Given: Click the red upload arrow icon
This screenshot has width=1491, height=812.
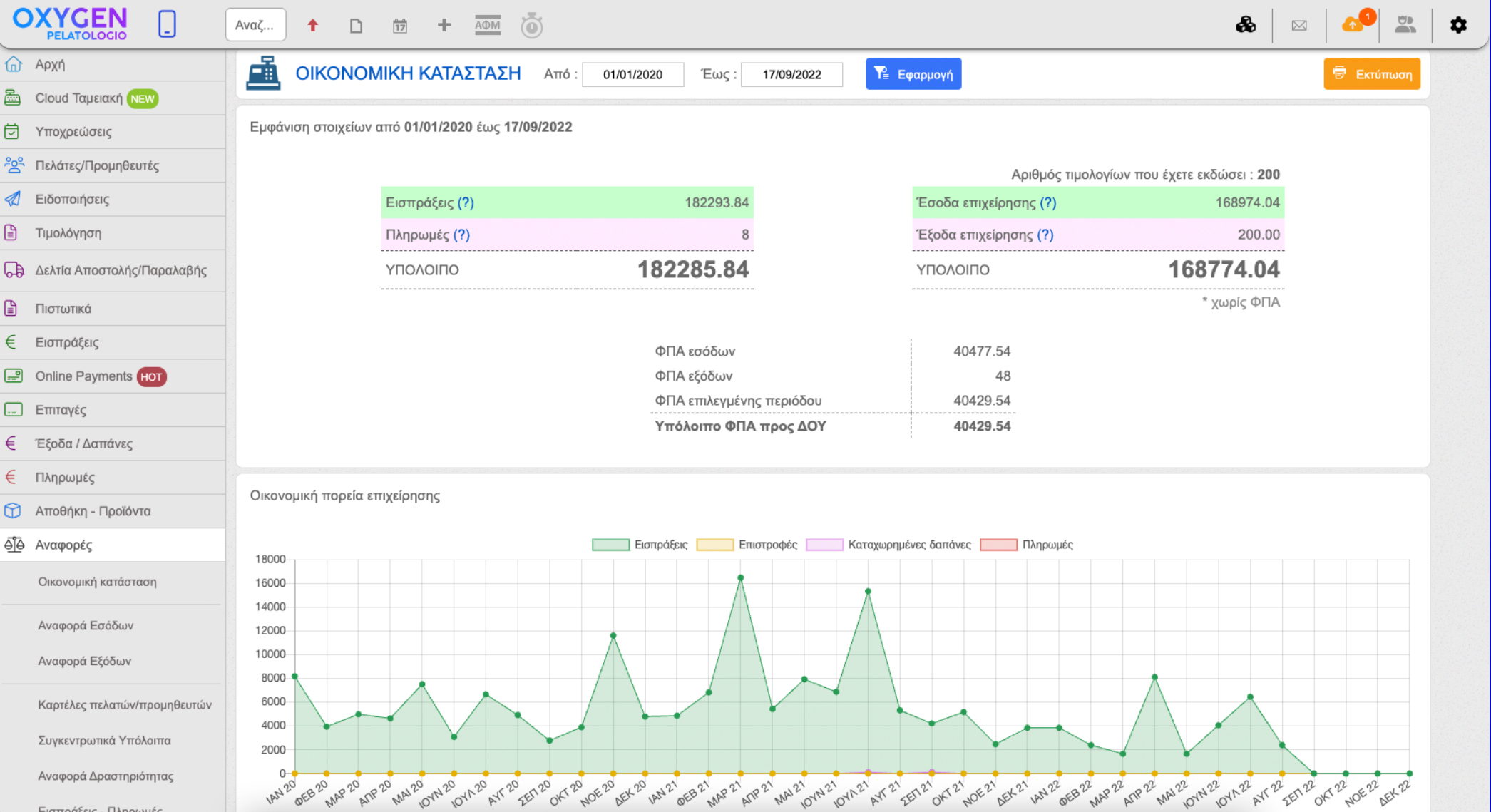Looking at the screenshot, I should 312,26.
